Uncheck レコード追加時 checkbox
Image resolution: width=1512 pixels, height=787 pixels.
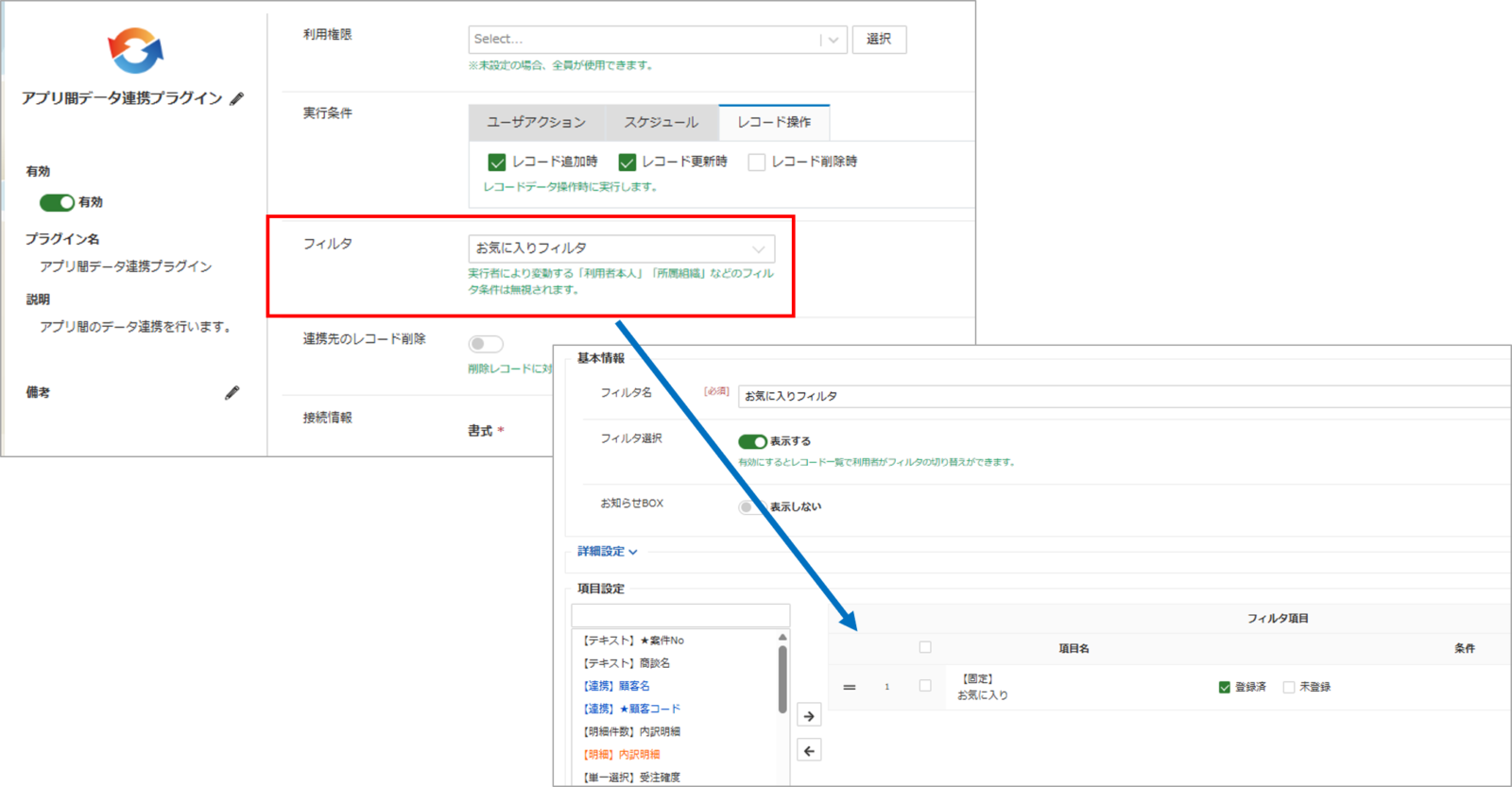[x=497, y=163]
